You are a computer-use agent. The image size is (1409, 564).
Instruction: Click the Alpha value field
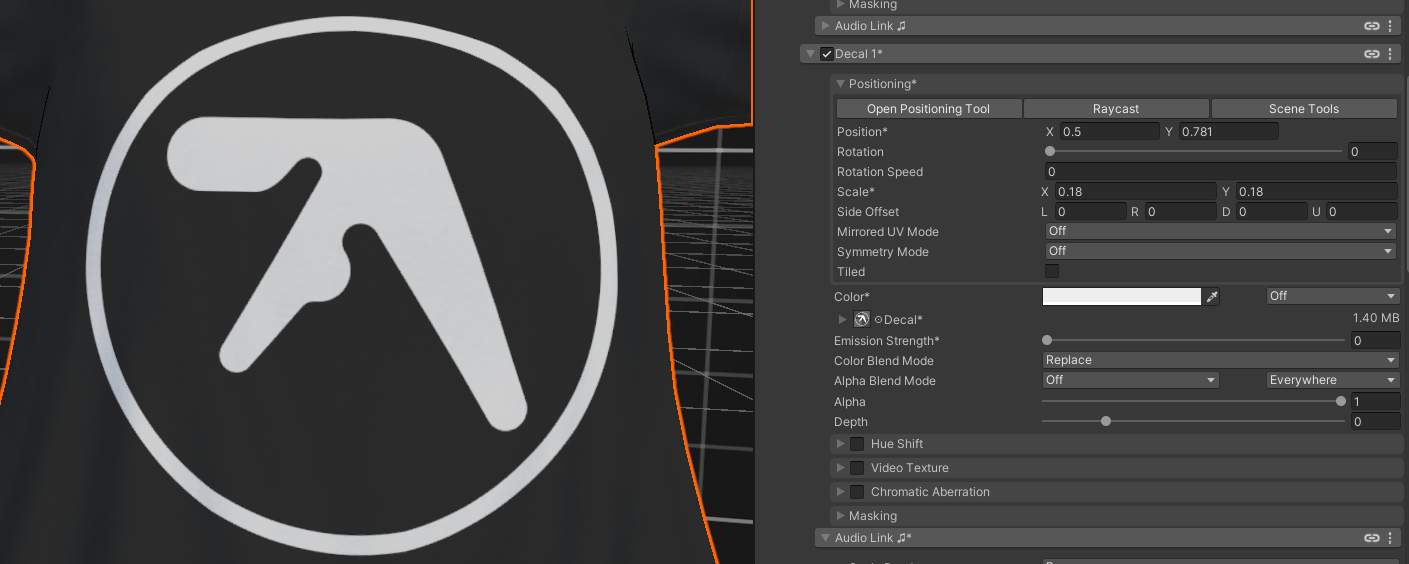1374,401
